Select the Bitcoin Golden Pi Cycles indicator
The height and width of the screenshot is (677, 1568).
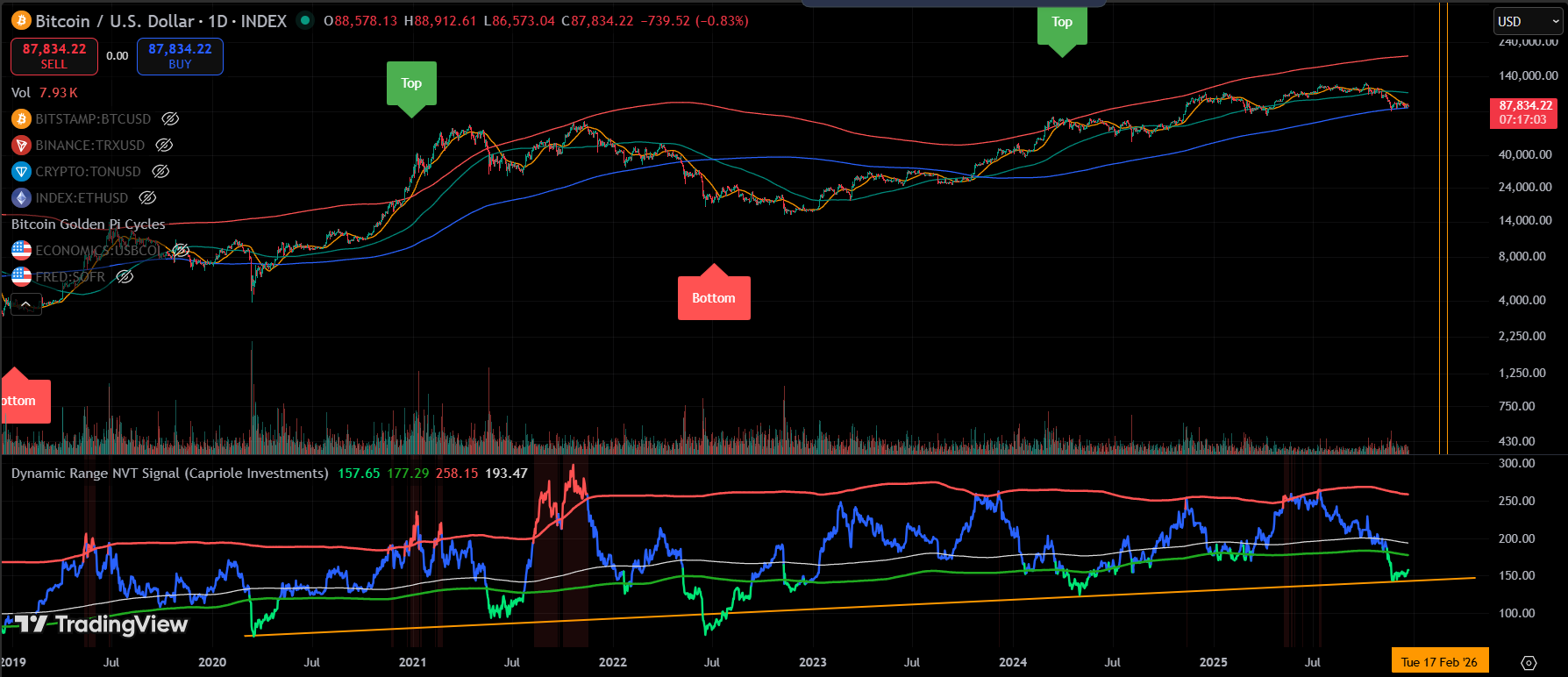click(88, 224)
